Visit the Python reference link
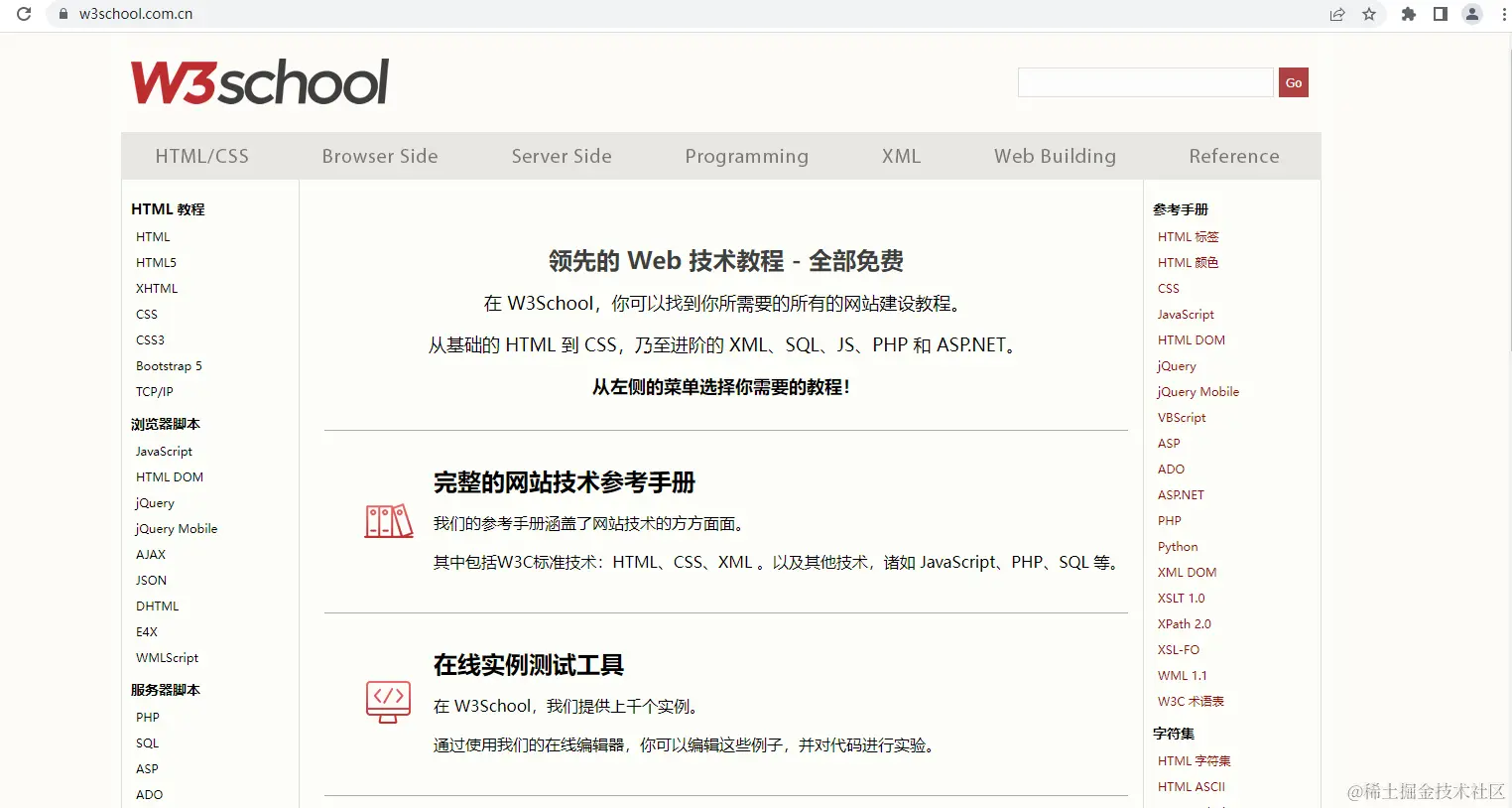1512x808 pixels. pos(1178,547)
